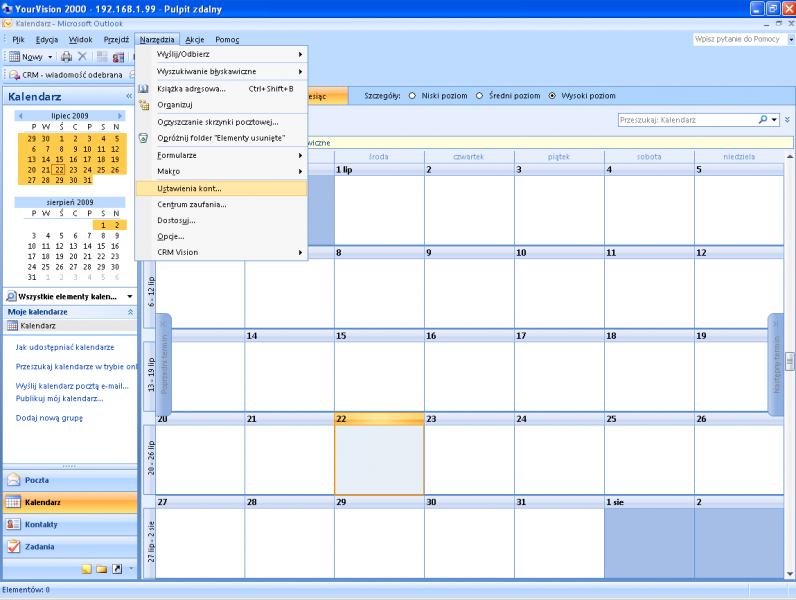Select 15 in lipiec 2009 mini calendar

pos(59,159)
